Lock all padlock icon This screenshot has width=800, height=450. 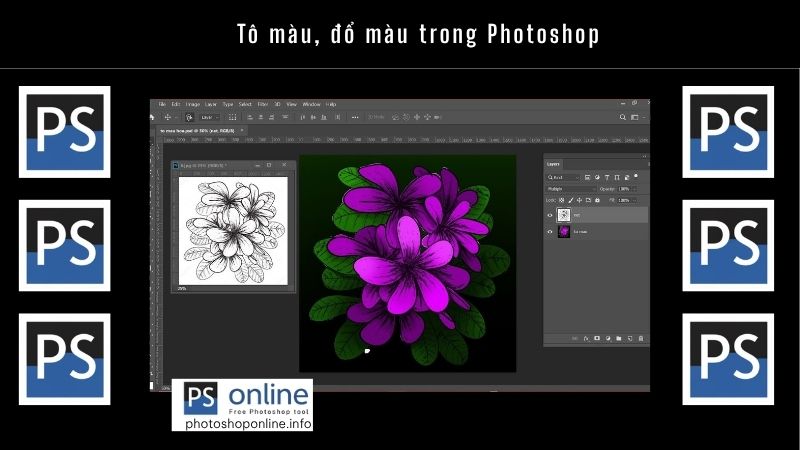coord(597,201)
